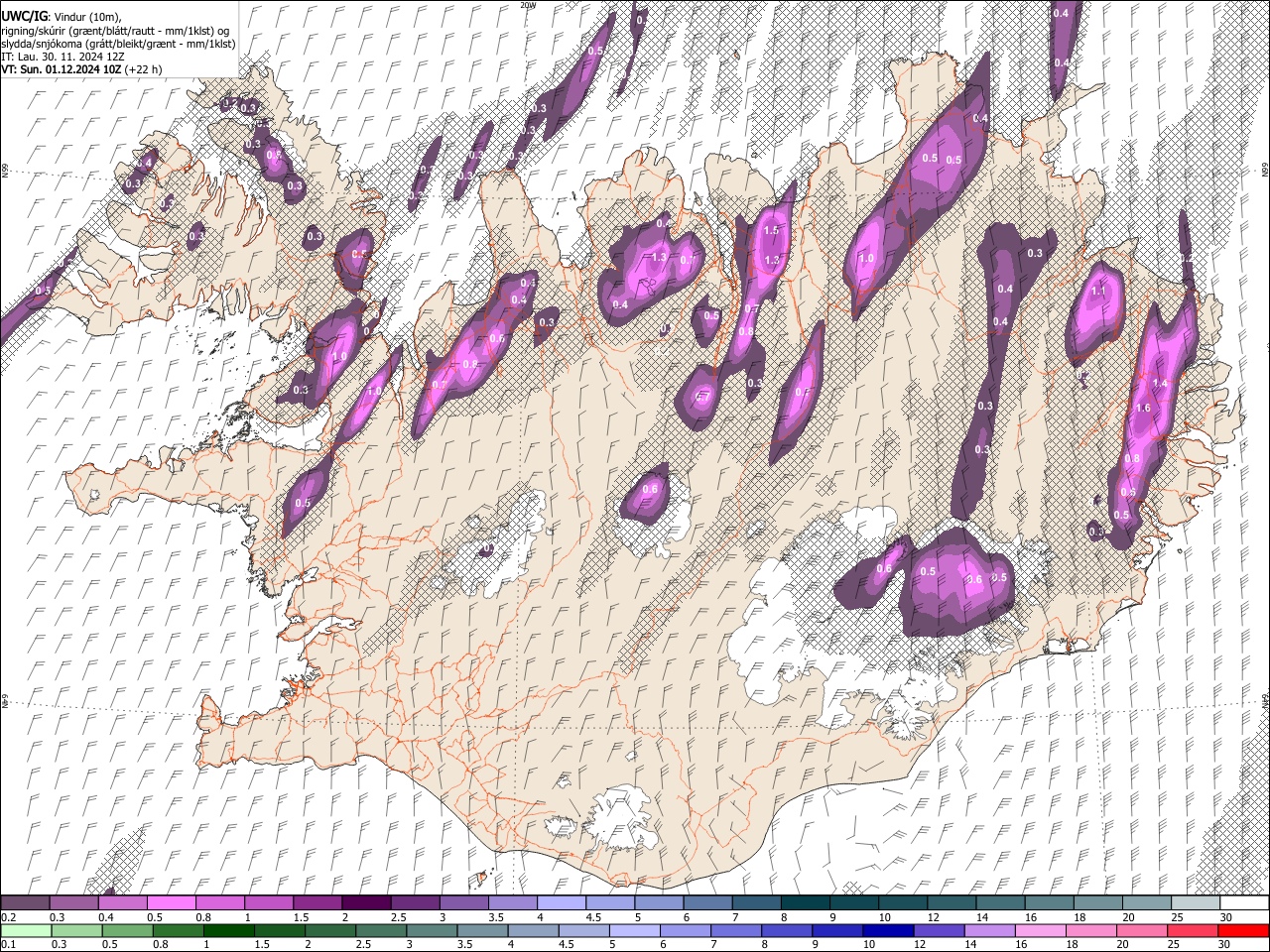Click the 'slydda/snjókoma' legend description line
Viewport: 1270px width, 952px height.
118,44
